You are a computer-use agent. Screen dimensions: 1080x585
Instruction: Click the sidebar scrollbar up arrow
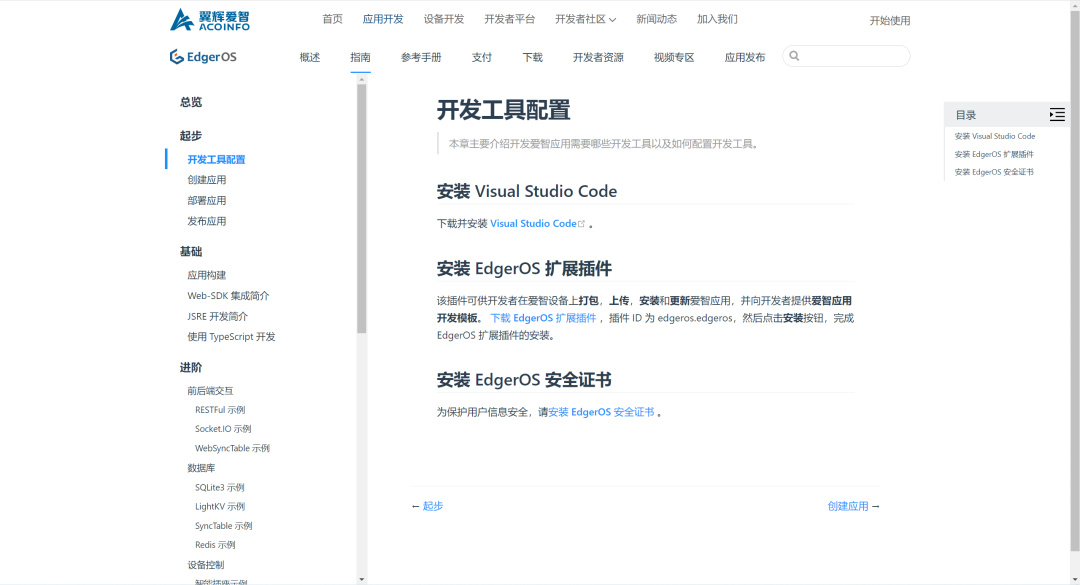362,80
